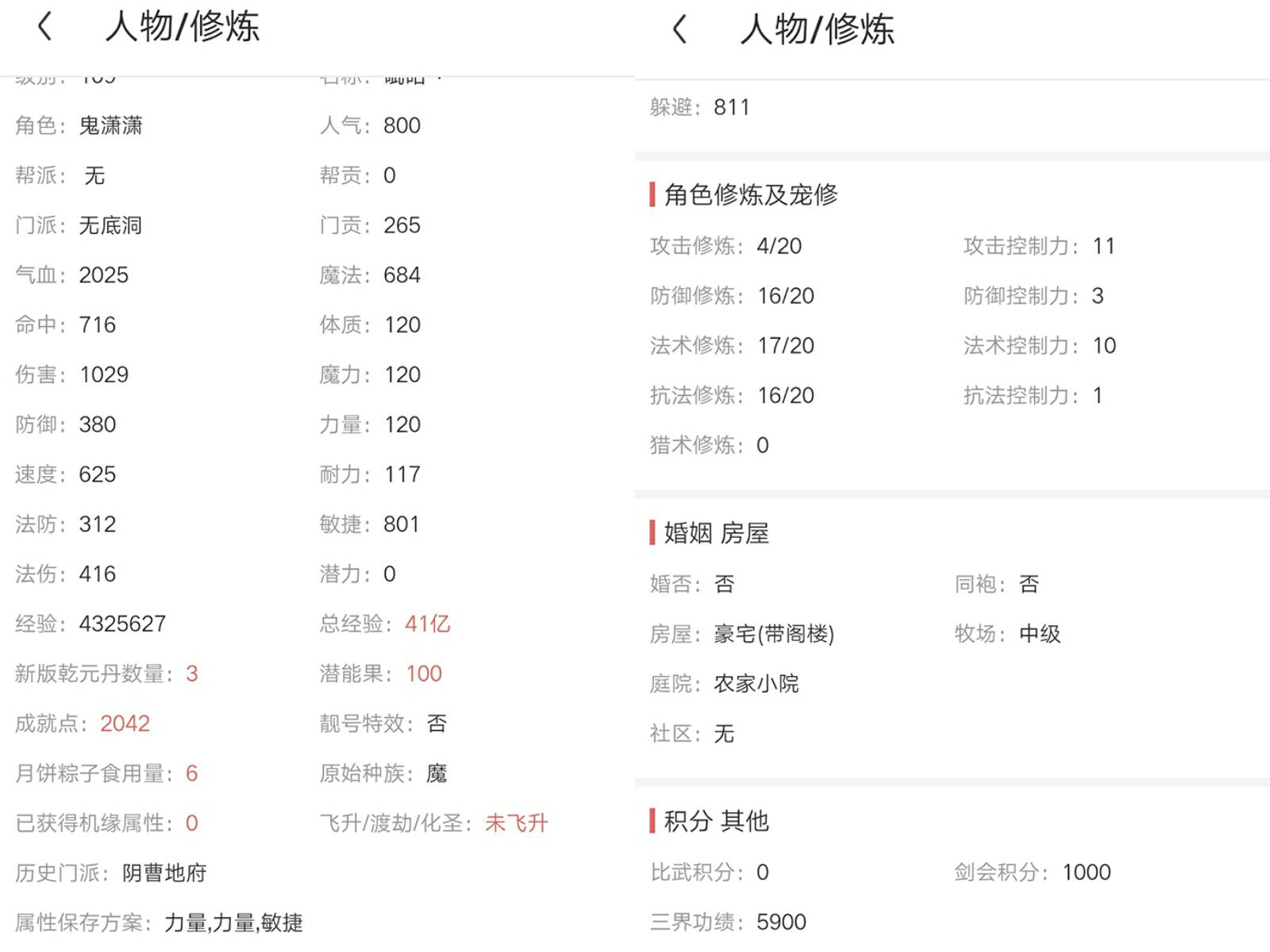Select the character name 鬼潇潇
Screen dimensions: 1270x952
[x=110, y=125]
